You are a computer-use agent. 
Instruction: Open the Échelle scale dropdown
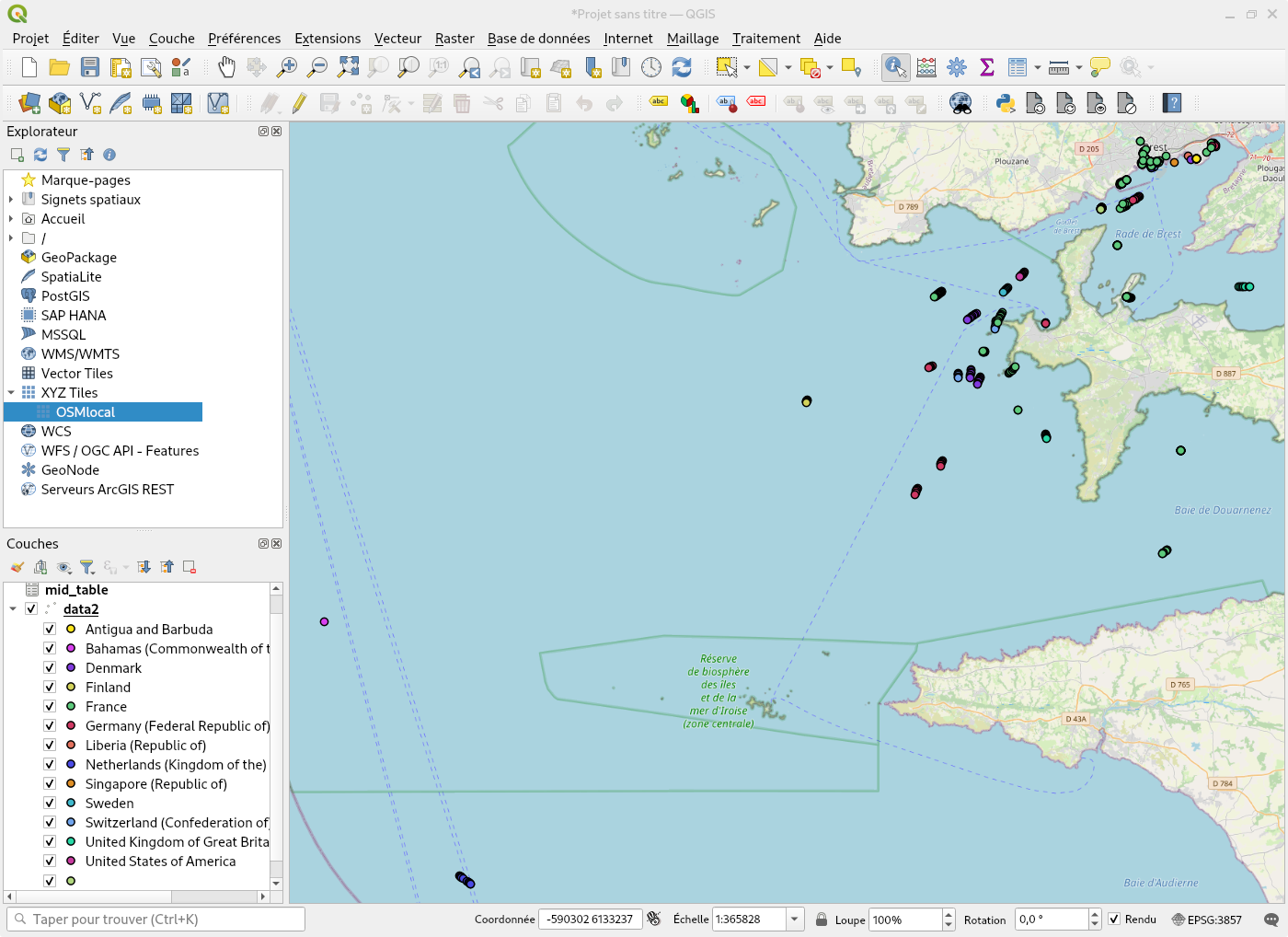pyautogui.click(x=793, y=920)
